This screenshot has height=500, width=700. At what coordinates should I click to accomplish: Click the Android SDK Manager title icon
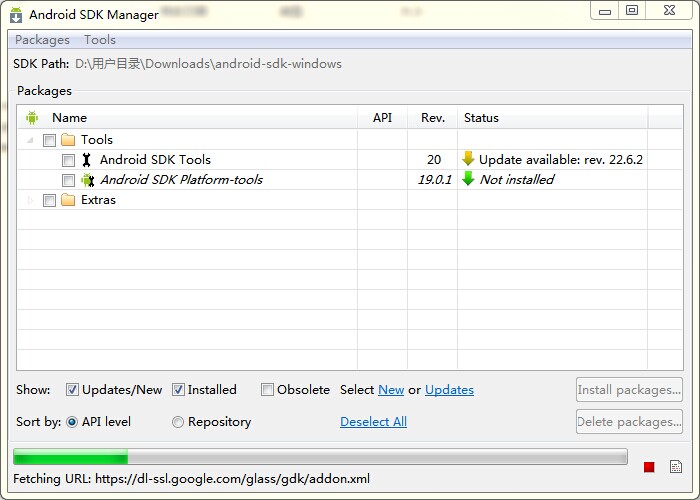16,15
